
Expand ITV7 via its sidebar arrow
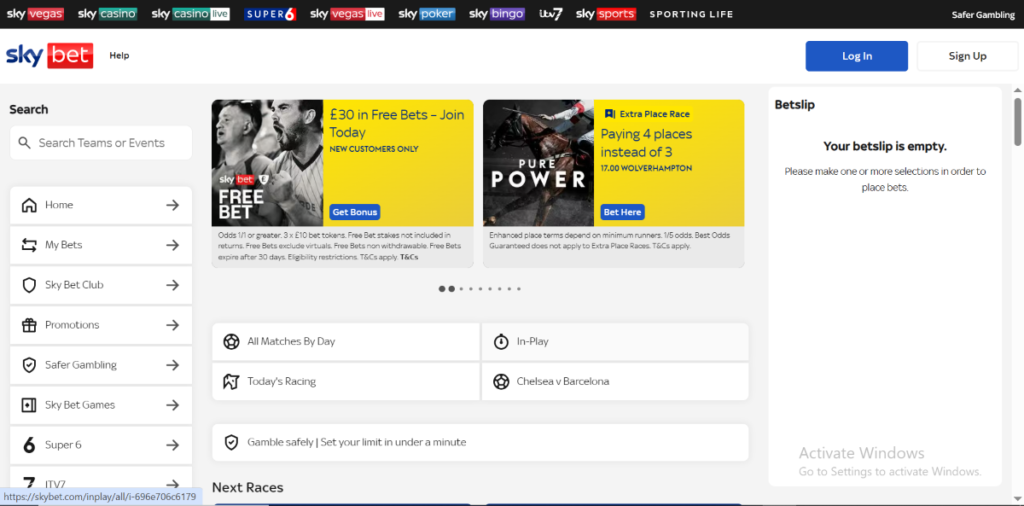tap(172, 484)
